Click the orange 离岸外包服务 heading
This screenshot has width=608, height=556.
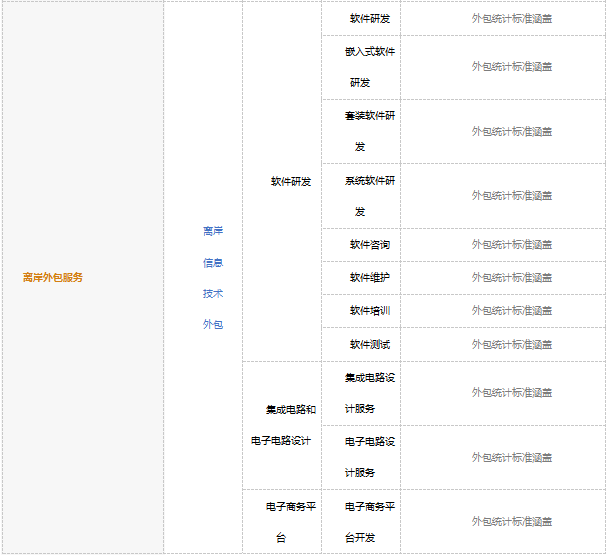point(53,277)
